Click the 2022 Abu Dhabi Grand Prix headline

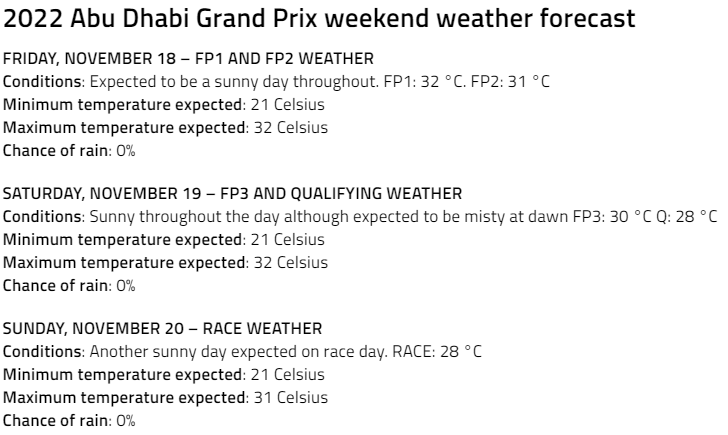(x=319, y=19)
